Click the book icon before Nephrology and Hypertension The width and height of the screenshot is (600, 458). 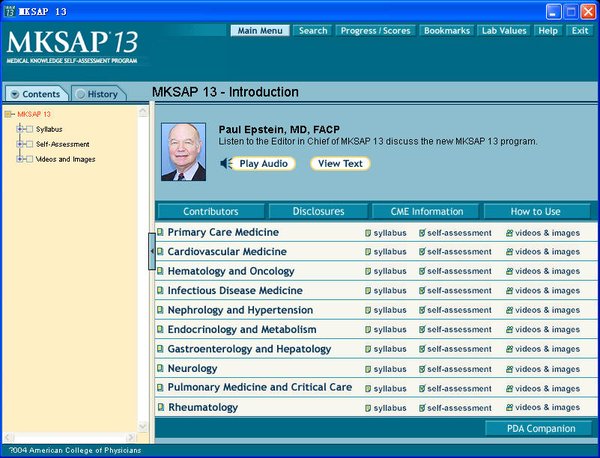(x=160, y=310)
